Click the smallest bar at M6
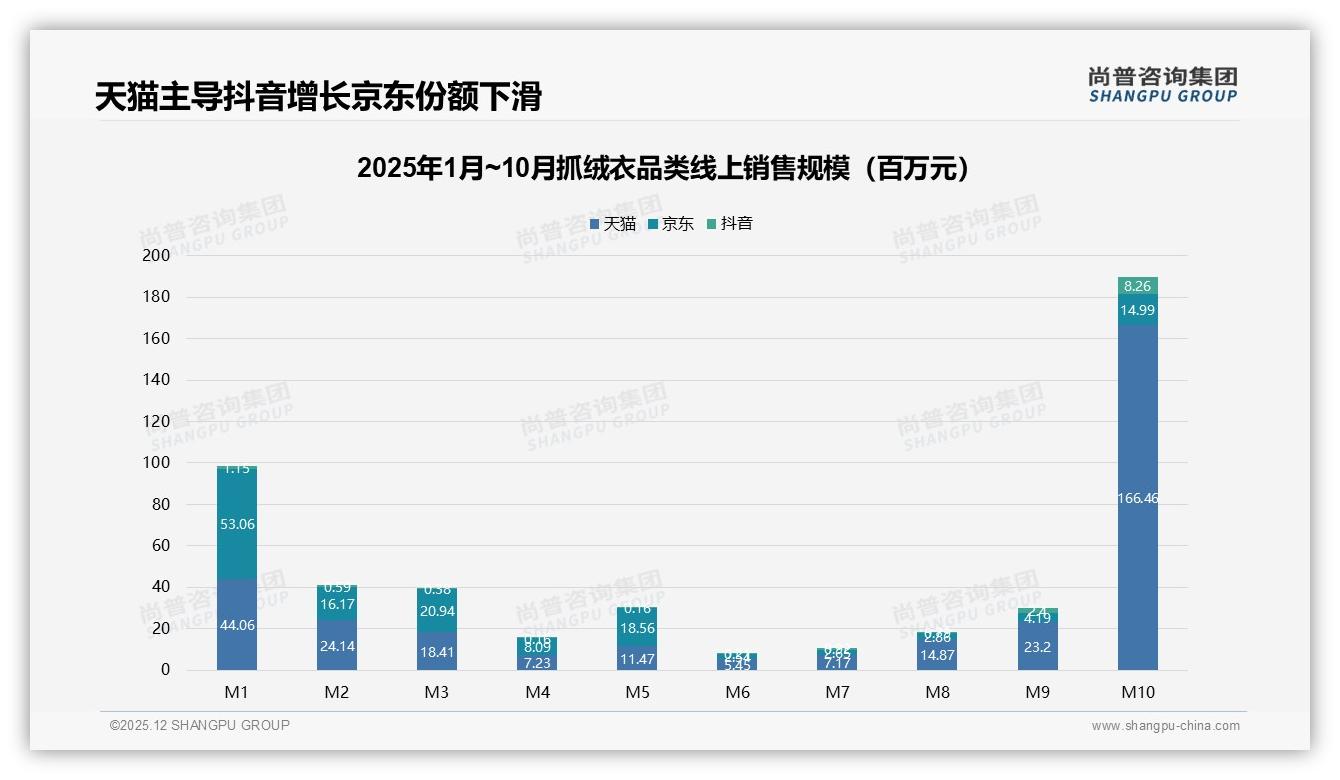Viewport: 1340px width, 780px height. click(737, 660)
